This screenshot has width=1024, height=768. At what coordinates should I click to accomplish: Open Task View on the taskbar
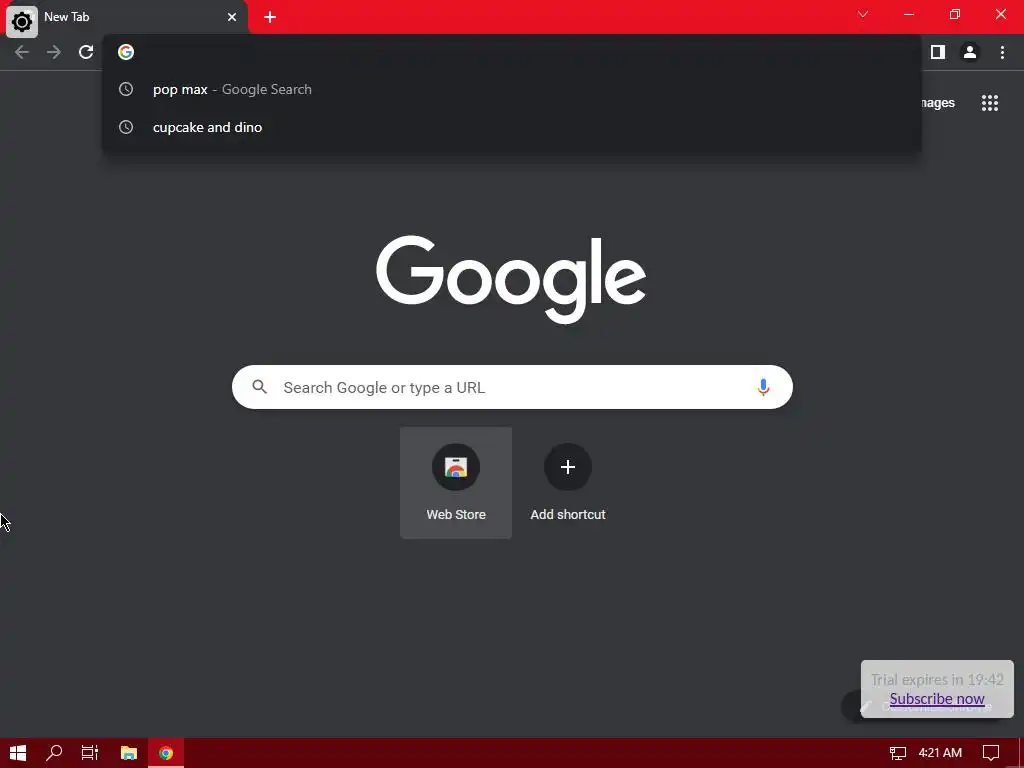(x=90, y=753)
